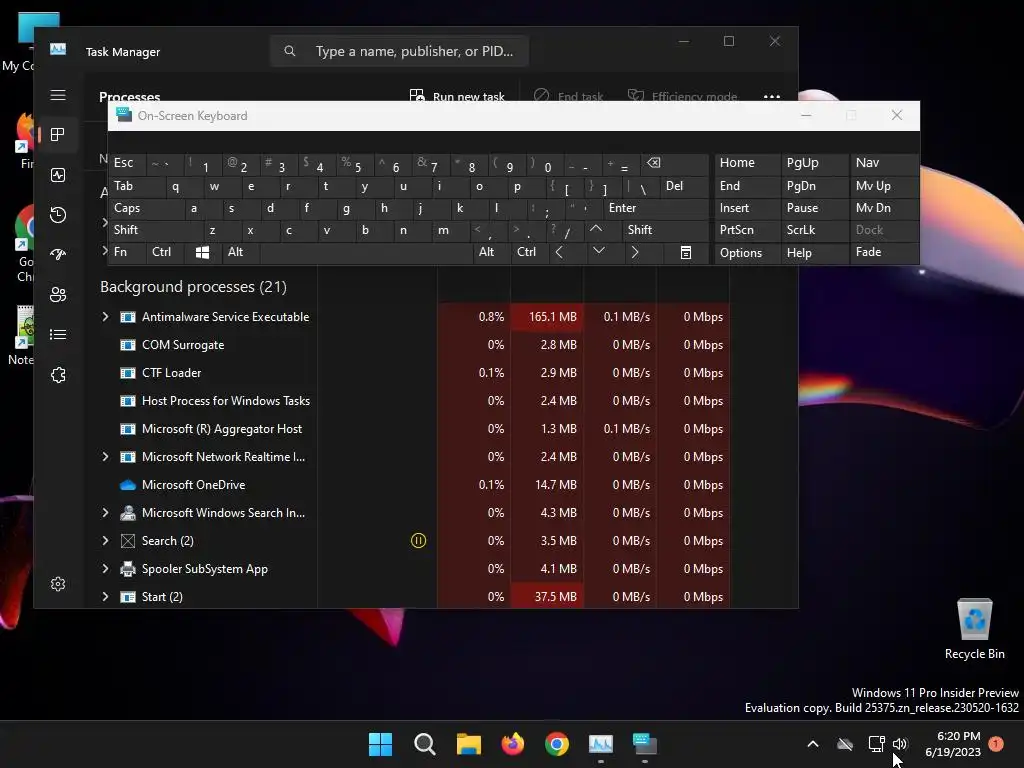Click the Help key on keyboard

[x=814, y=253]
